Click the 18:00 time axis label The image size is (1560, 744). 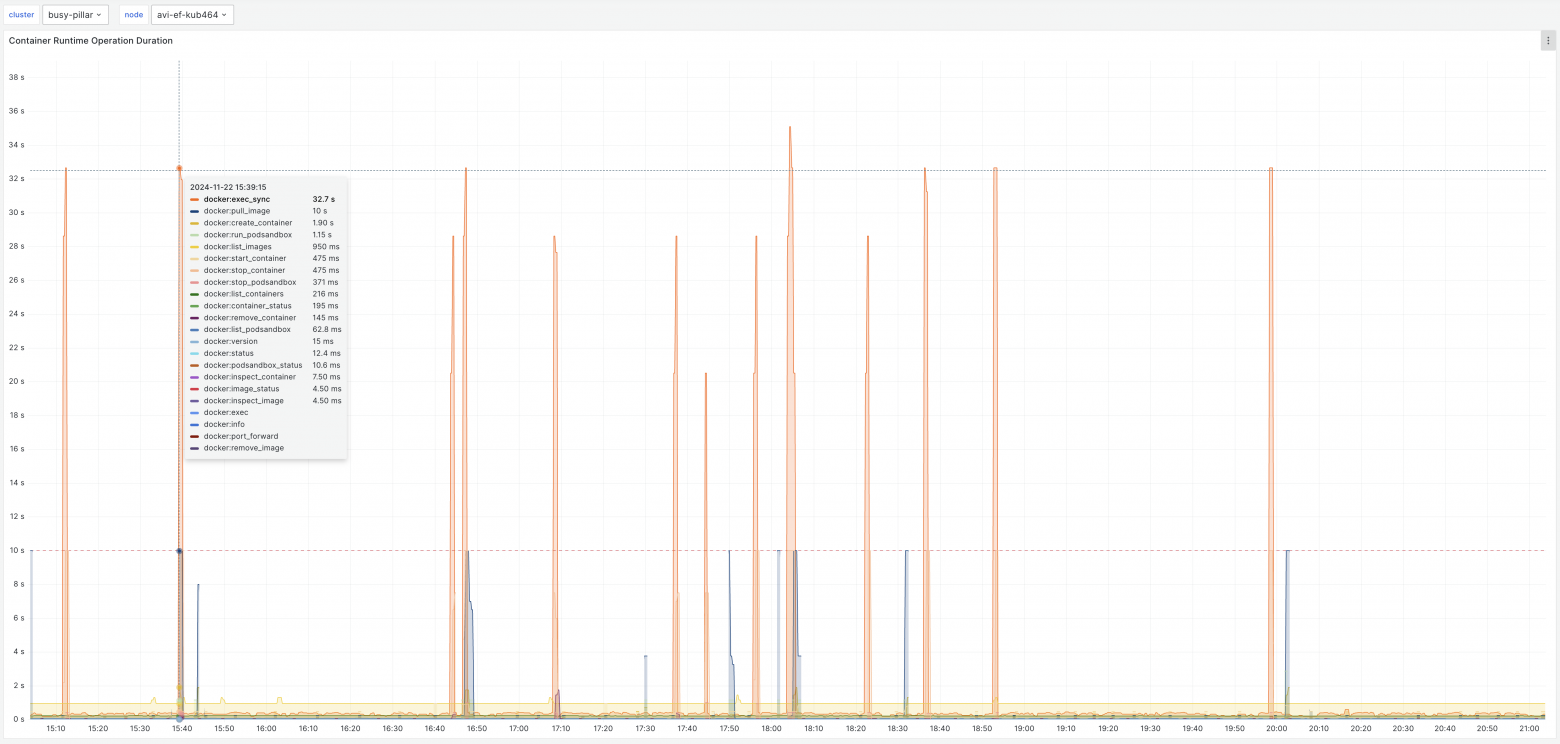771,729
